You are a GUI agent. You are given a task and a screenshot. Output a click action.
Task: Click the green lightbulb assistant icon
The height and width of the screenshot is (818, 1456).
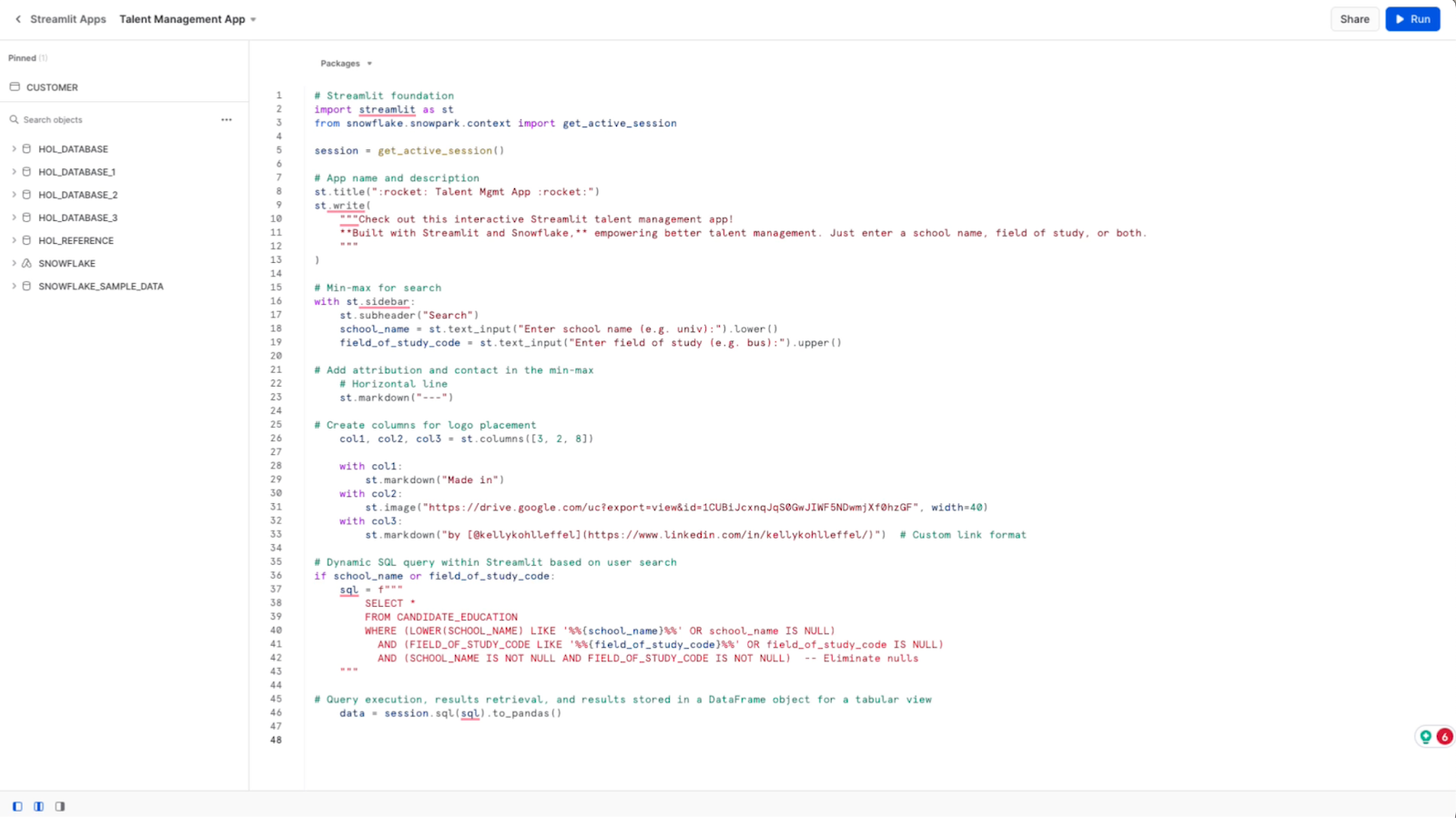click(x=1426, y=737)
